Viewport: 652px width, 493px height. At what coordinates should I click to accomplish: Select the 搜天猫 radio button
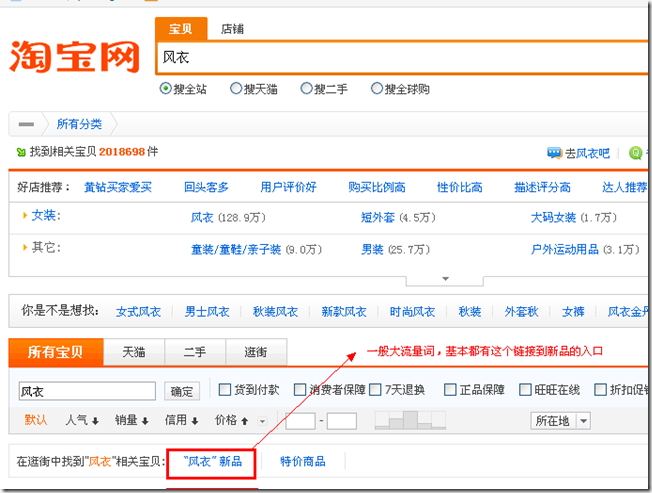236,88
